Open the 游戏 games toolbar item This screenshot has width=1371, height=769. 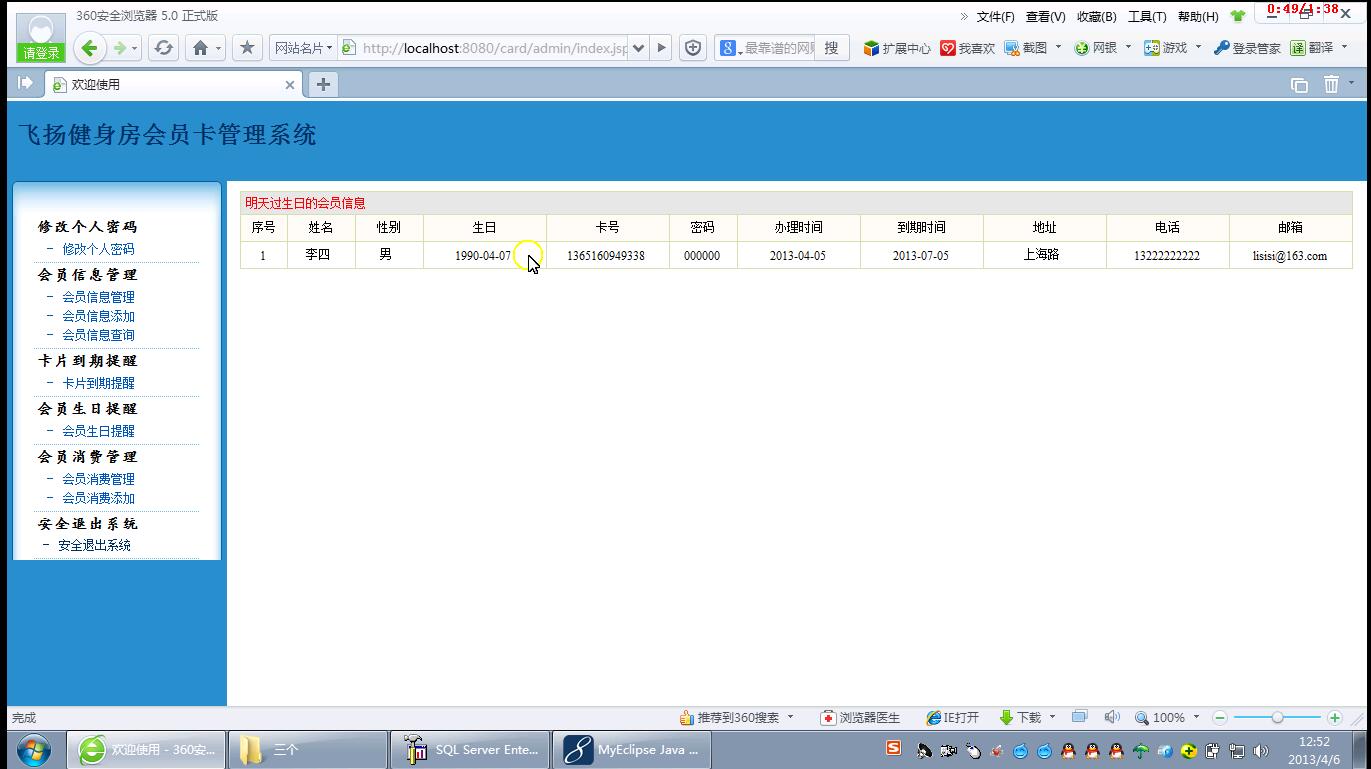coord(1166,48)
